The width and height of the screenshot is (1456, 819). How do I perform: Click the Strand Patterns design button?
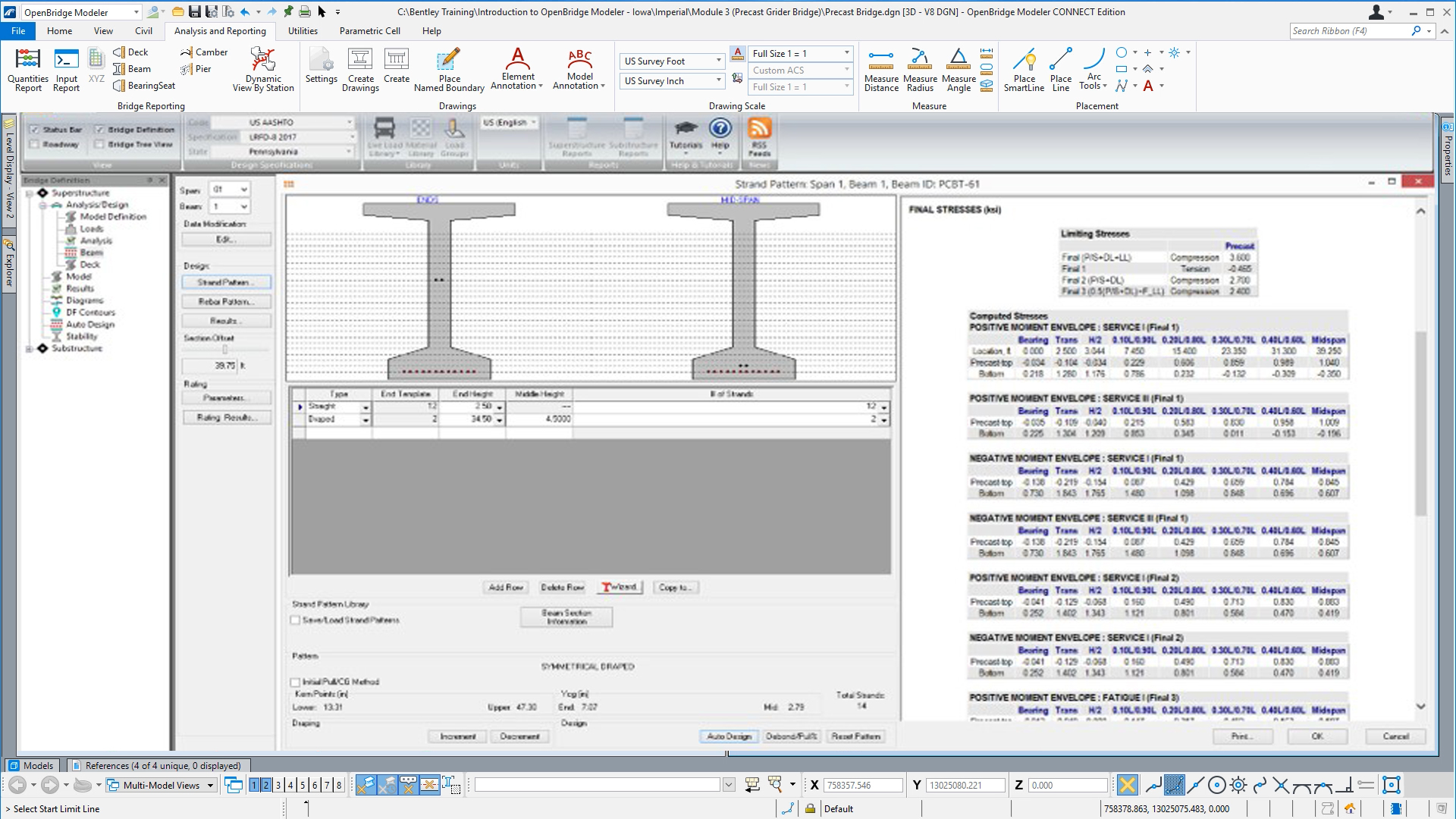click(225, 281)
